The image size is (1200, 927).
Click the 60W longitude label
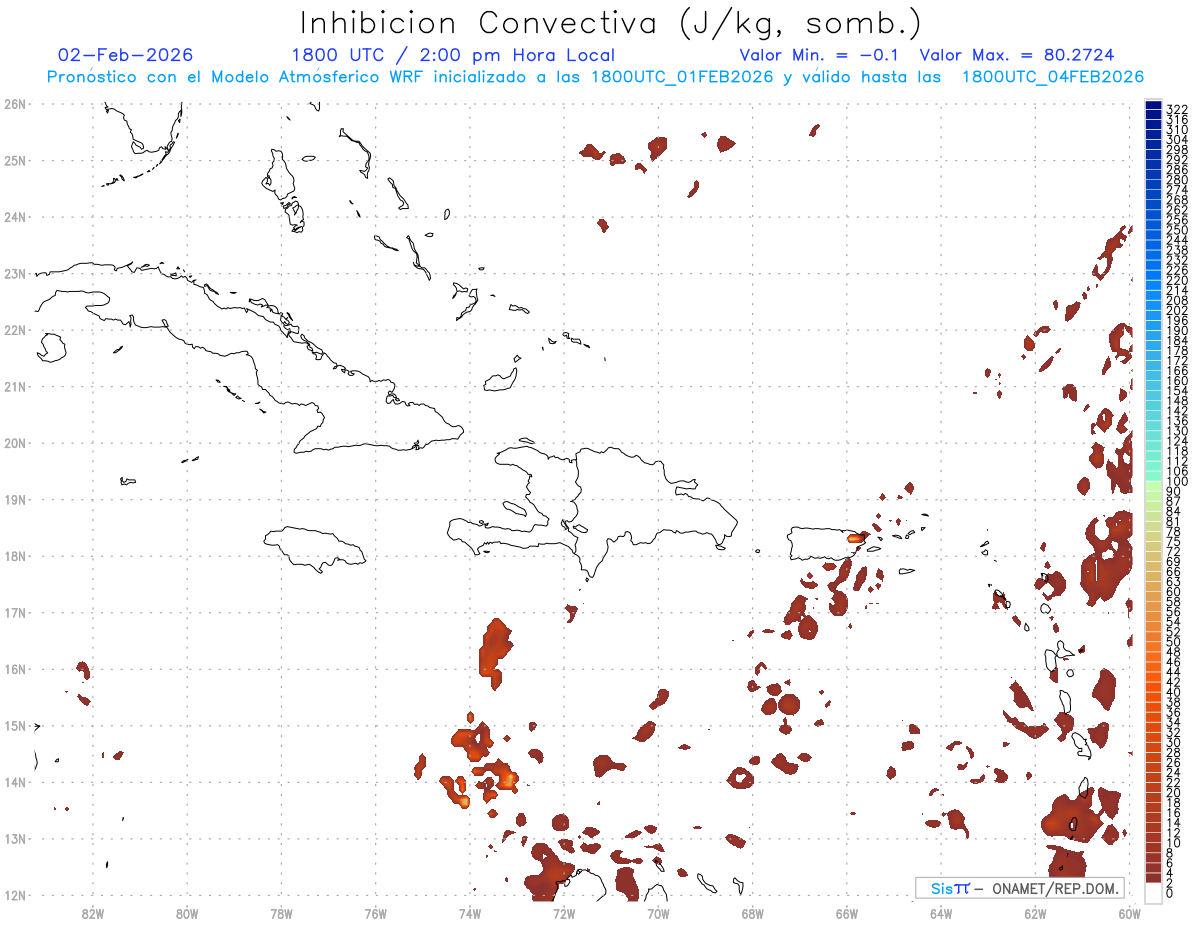(x=1130, y=912)
